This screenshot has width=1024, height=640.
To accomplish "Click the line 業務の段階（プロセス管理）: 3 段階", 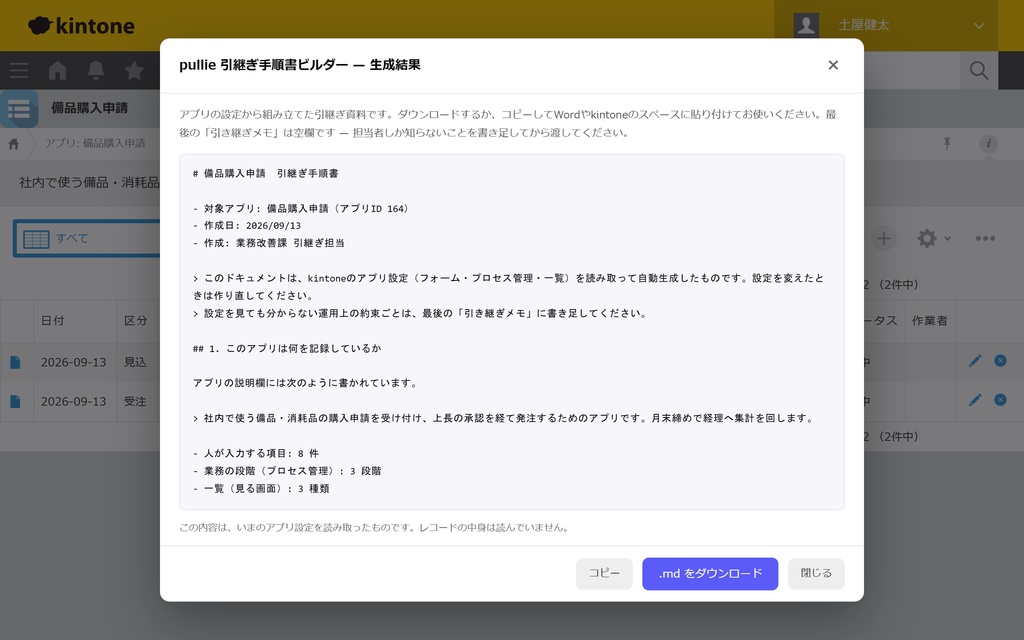I will [287, 471].
